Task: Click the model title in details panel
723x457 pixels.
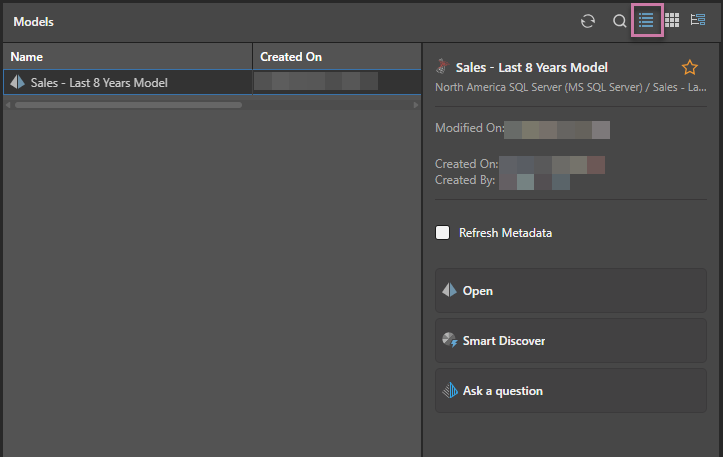Action: click(531, 68)
